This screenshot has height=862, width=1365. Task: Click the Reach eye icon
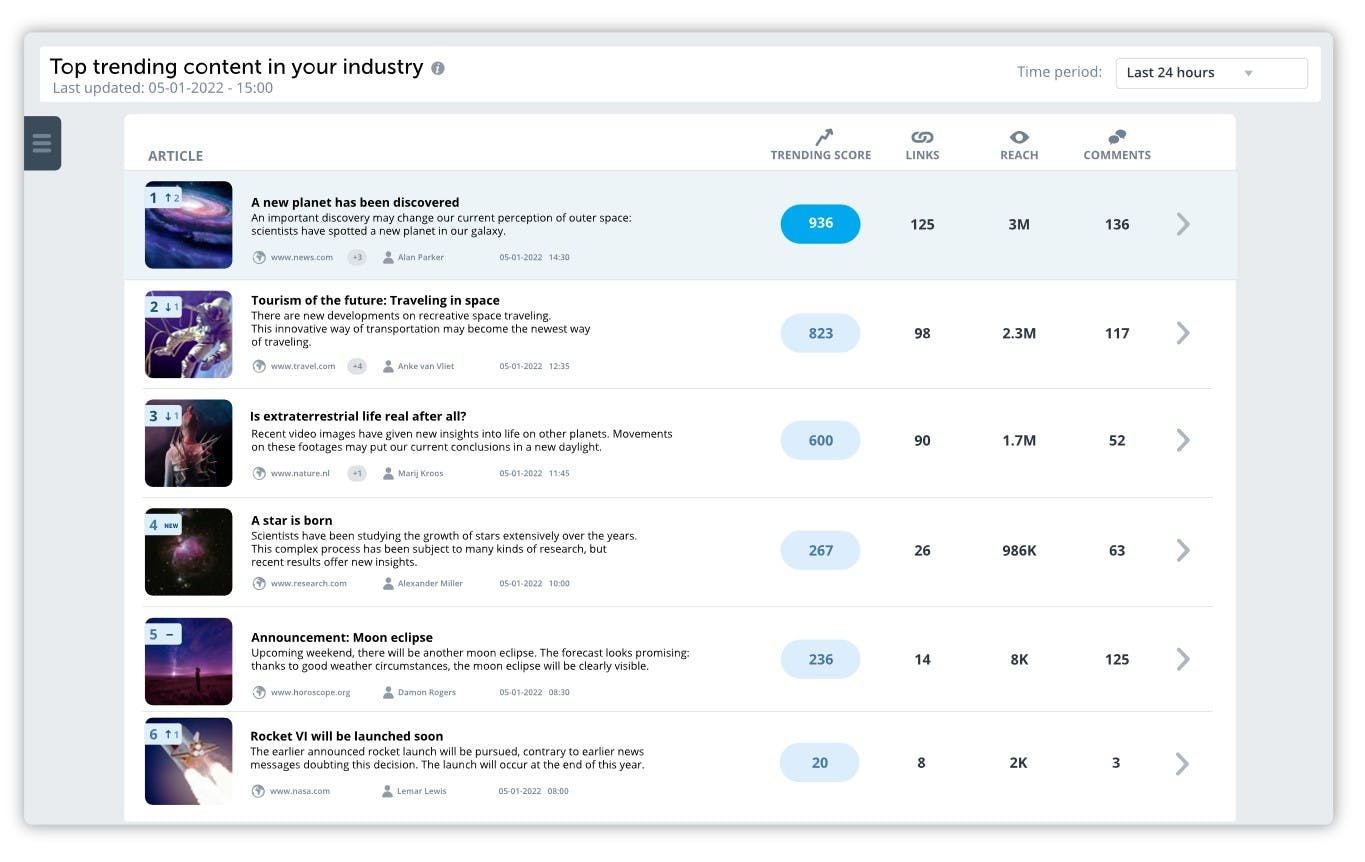(x=1019, y=137)
